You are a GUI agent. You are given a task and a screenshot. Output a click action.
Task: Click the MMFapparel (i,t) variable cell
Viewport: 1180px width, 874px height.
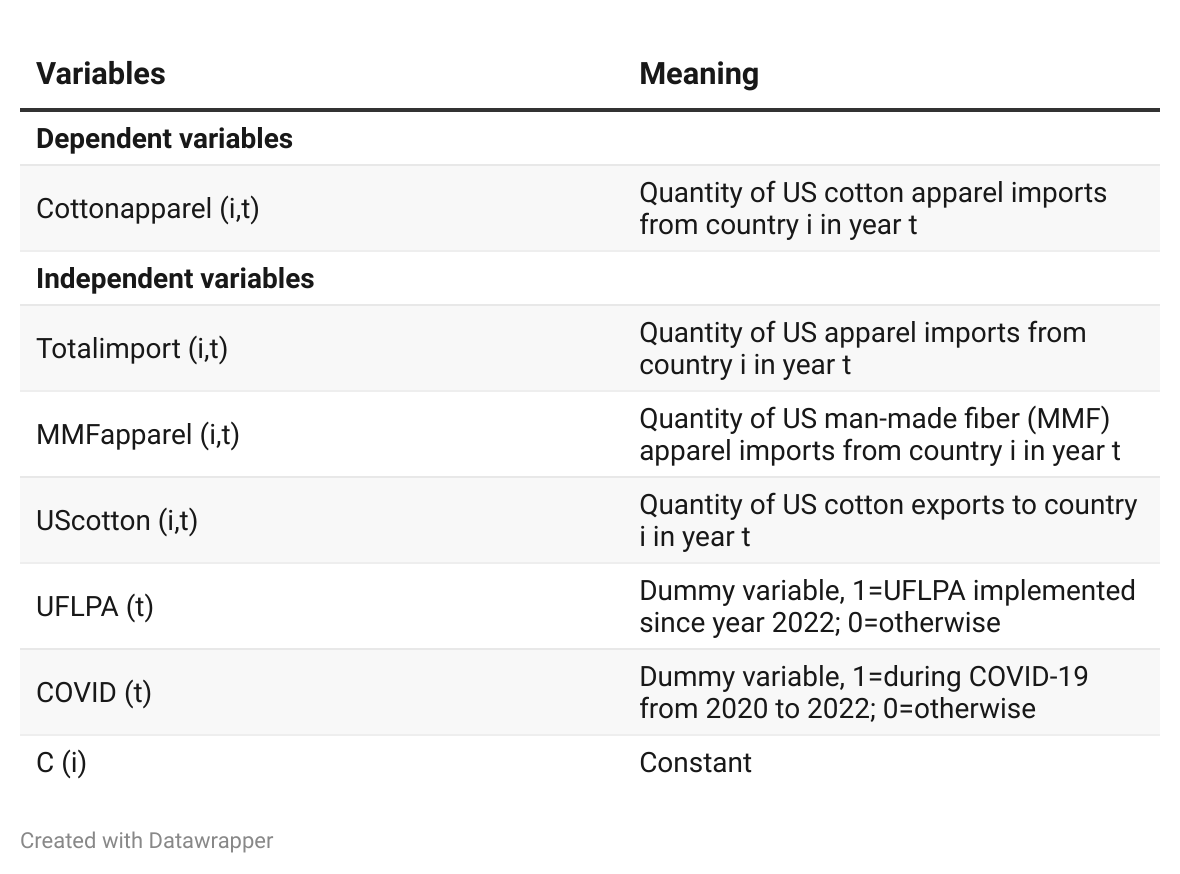click(x=138, y=434)
